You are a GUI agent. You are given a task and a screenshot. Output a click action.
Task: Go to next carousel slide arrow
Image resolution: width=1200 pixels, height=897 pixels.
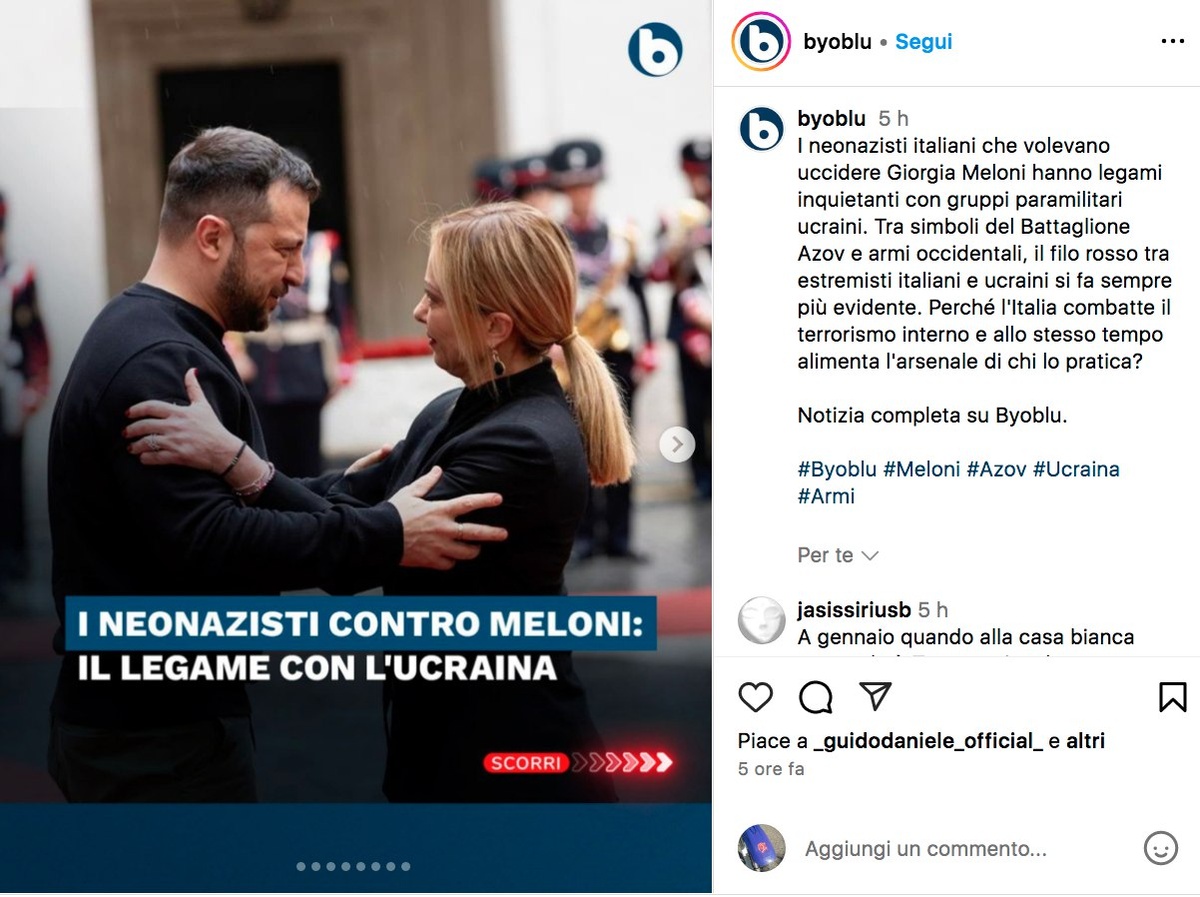coord(677,444)
